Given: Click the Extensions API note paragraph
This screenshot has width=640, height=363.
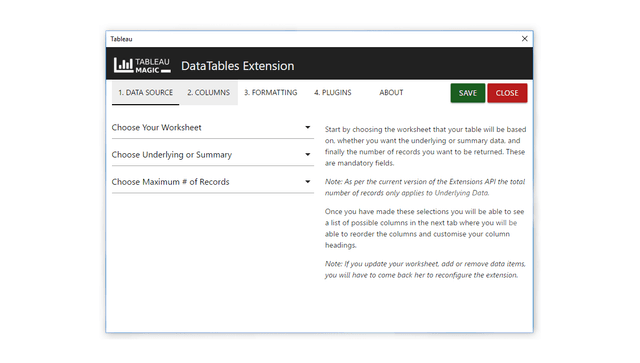Looking at the screenshot, I should click(425, 187).
